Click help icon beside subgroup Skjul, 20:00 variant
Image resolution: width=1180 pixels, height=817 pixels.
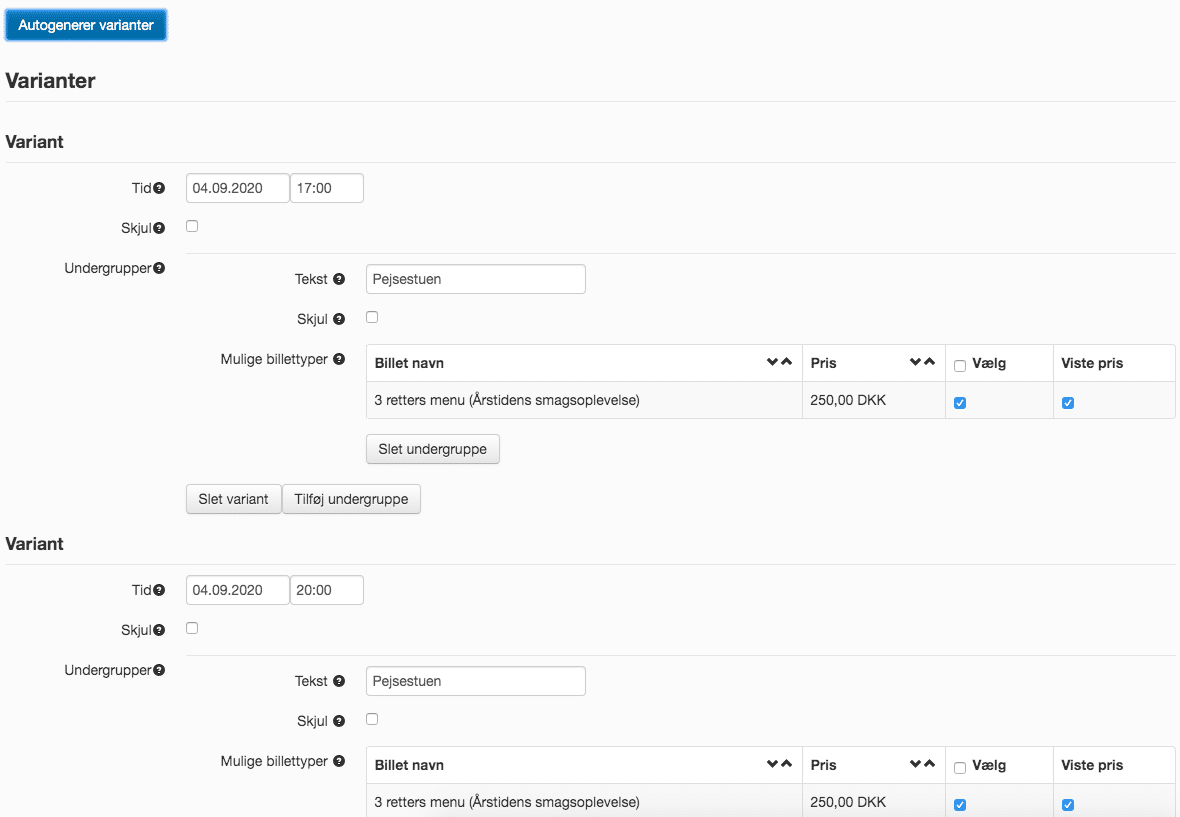(x=339, y=721)
